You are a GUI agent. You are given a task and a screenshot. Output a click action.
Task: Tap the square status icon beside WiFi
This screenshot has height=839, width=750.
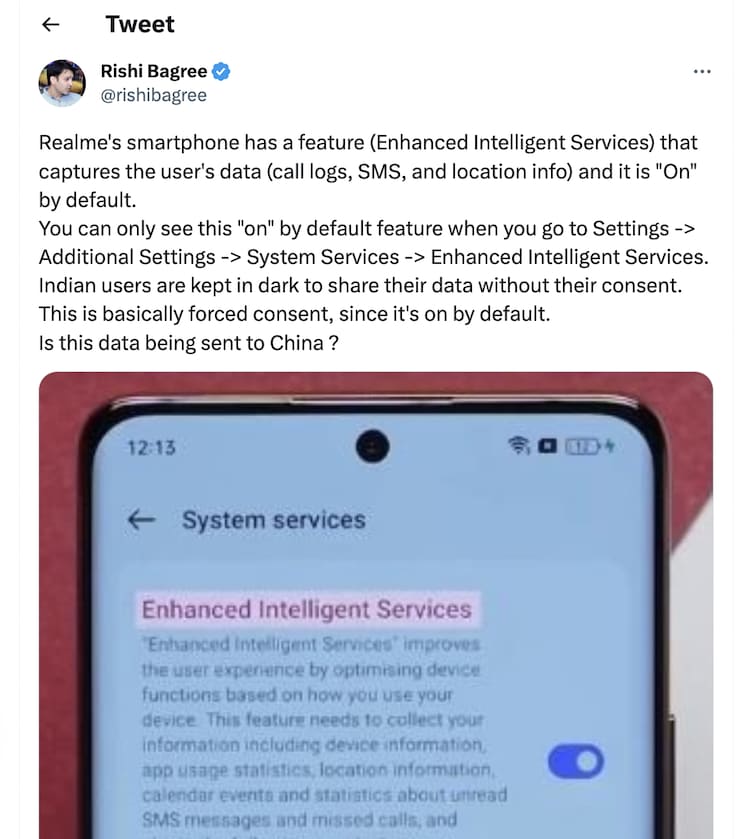click(547, 446)
